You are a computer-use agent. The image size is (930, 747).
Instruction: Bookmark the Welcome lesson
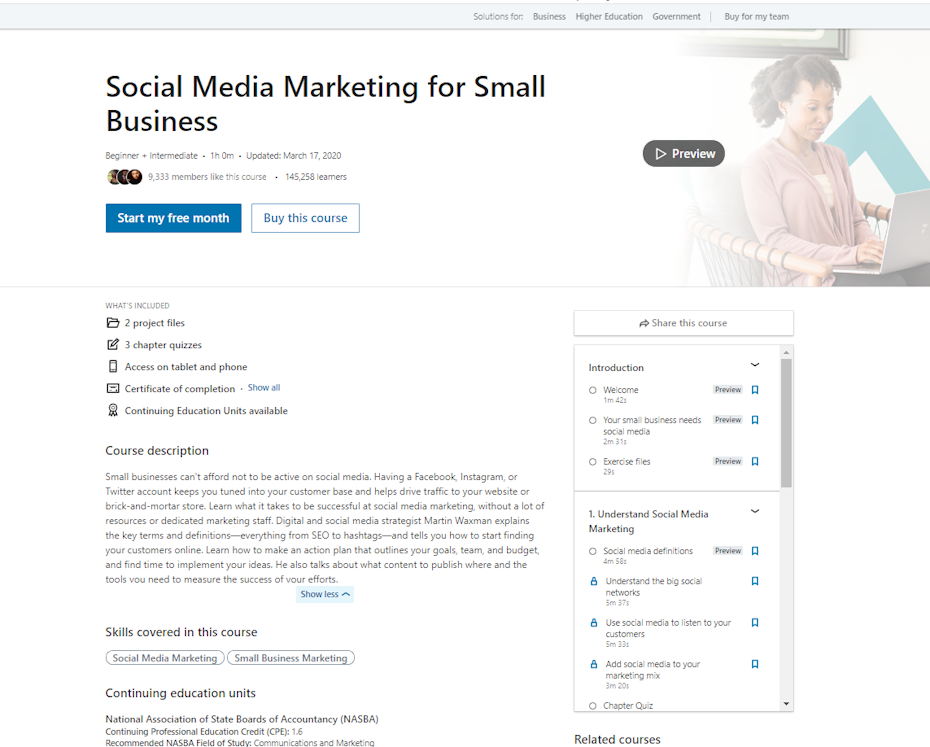tap(755, 390)
